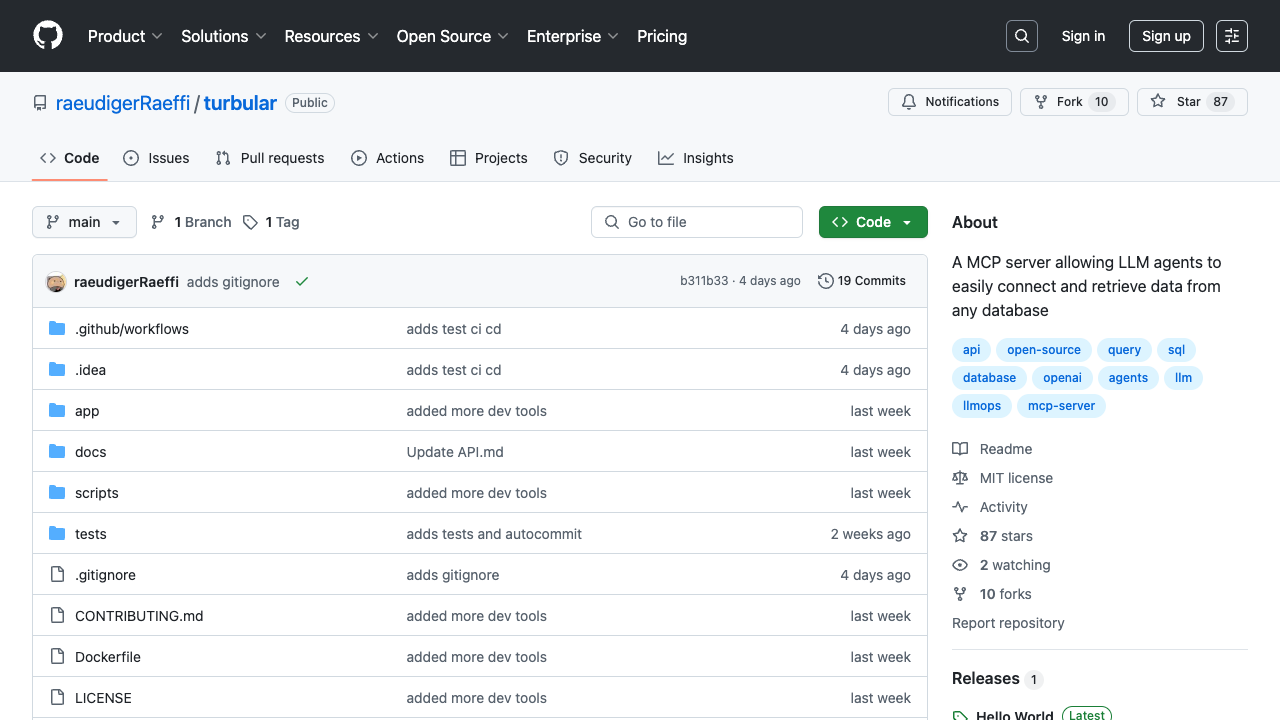1280x720 pixels.
Task: Click the database topic tag
Action: coord(989,378)
